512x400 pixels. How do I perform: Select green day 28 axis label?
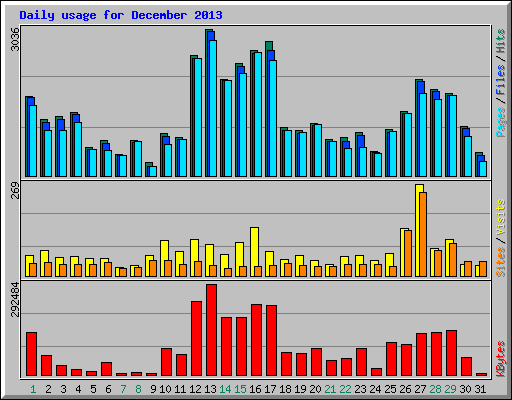pyautogui.click(x=435, y=389)
